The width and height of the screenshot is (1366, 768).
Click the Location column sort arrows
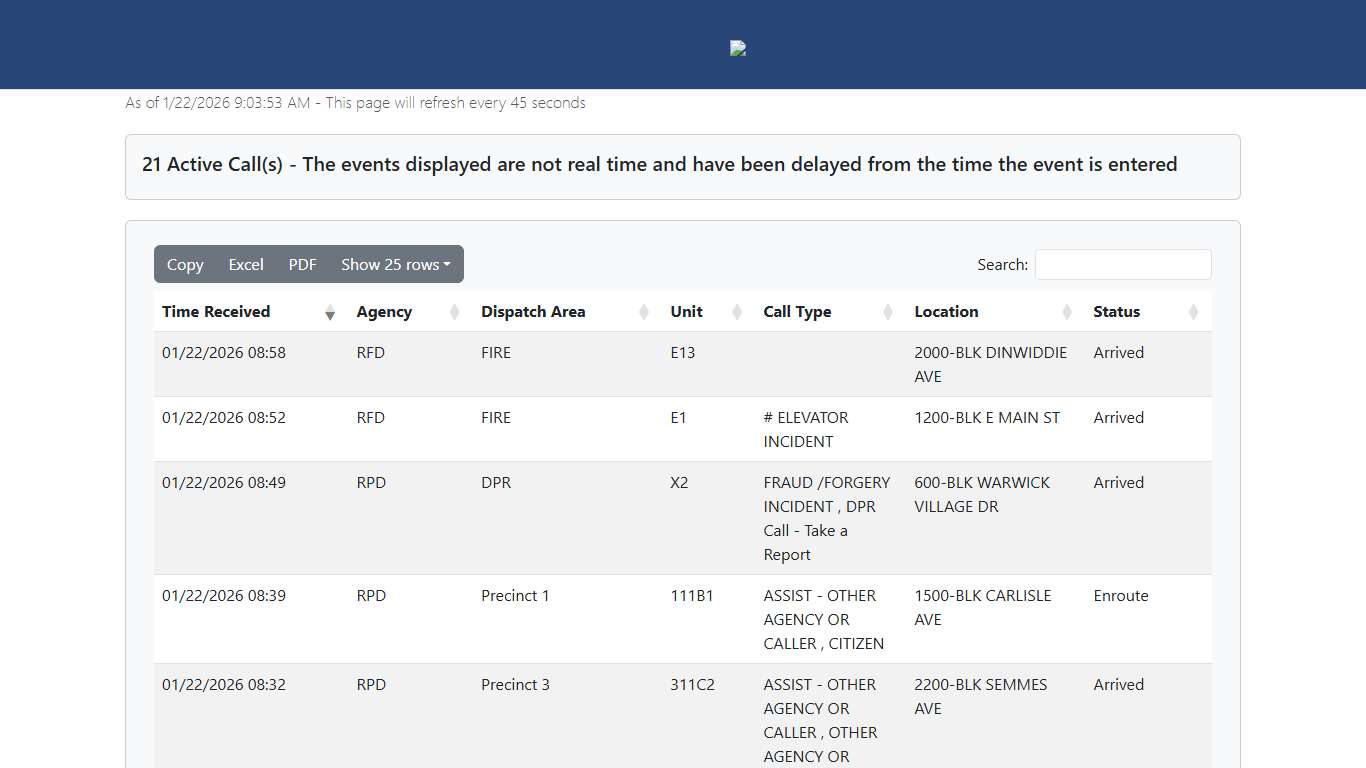(1067, 312)
